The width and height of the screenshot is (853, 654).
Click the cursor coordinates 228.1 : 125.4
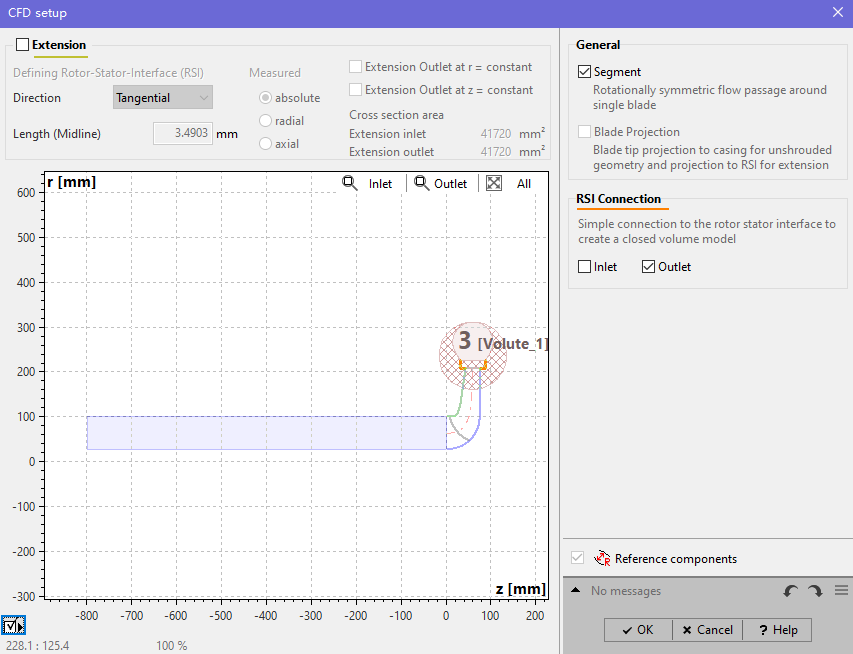(x=38, y=646)
